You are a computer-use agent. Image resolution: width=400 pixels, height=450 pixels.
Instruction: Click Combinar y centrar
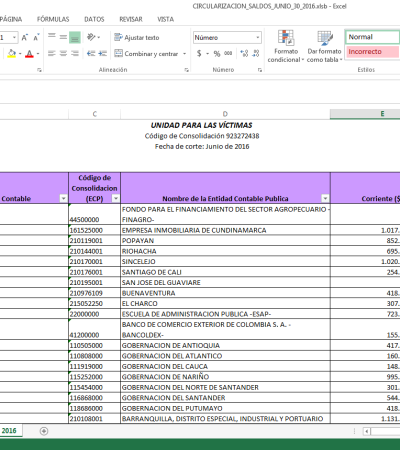[146, 54]
